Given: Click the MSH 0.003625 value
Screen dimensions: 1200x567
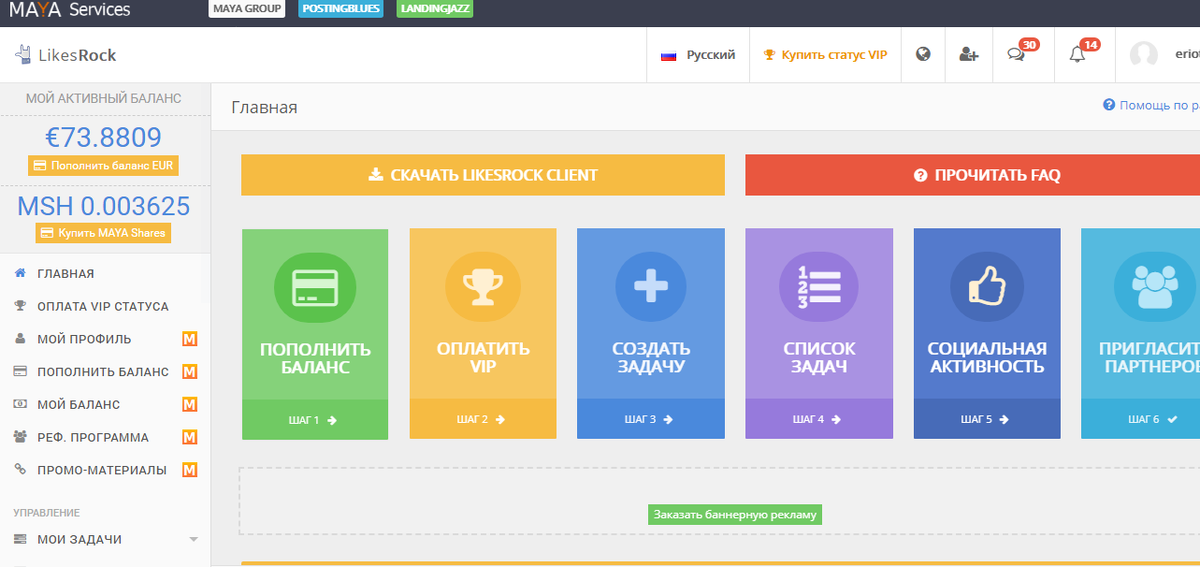Looking at the screenshot, I should coord(104,206).
